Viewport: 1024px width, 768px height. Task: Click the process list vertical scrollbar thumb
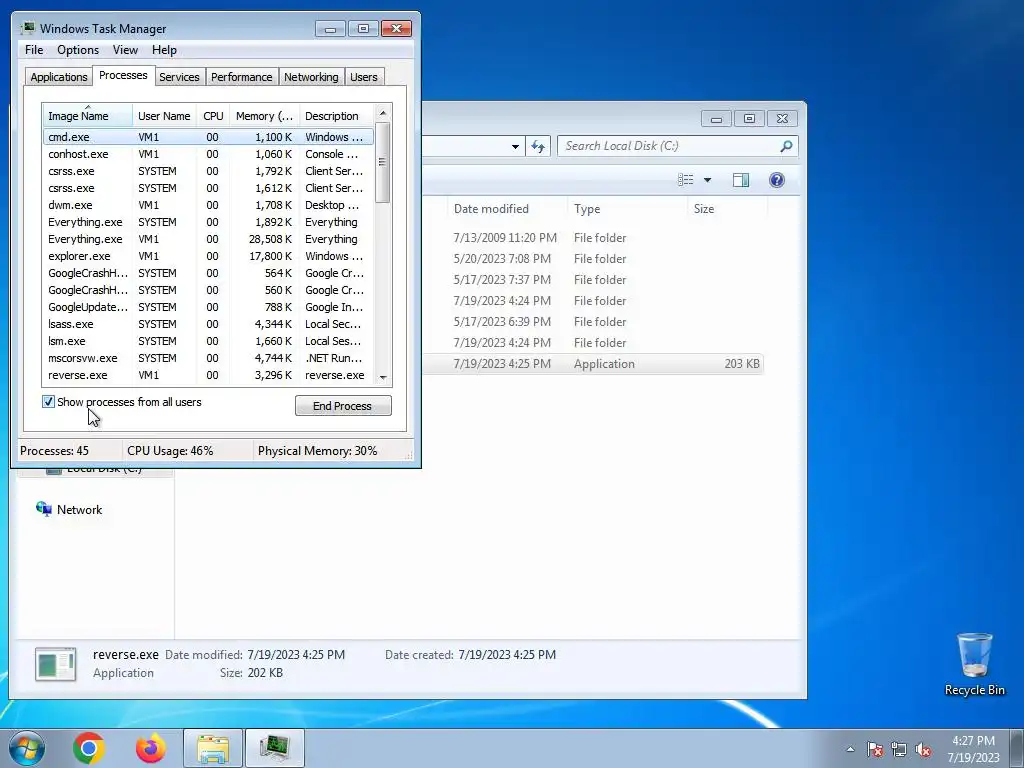pos(383,162)
